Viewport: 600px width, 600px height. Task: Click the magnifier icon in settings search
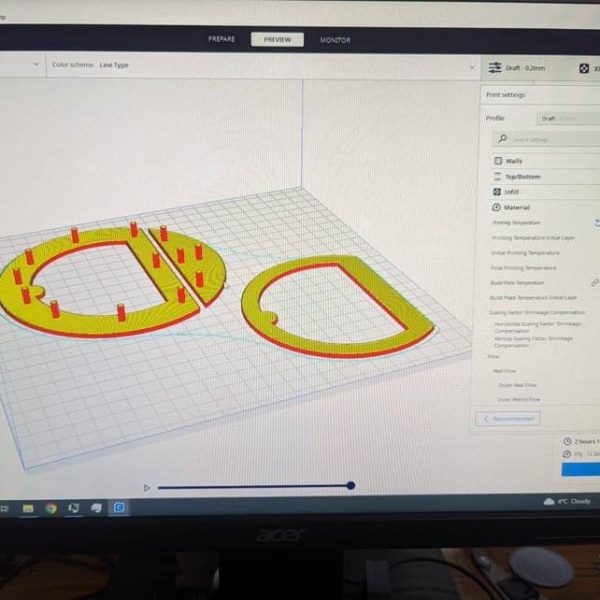(502, 138)
